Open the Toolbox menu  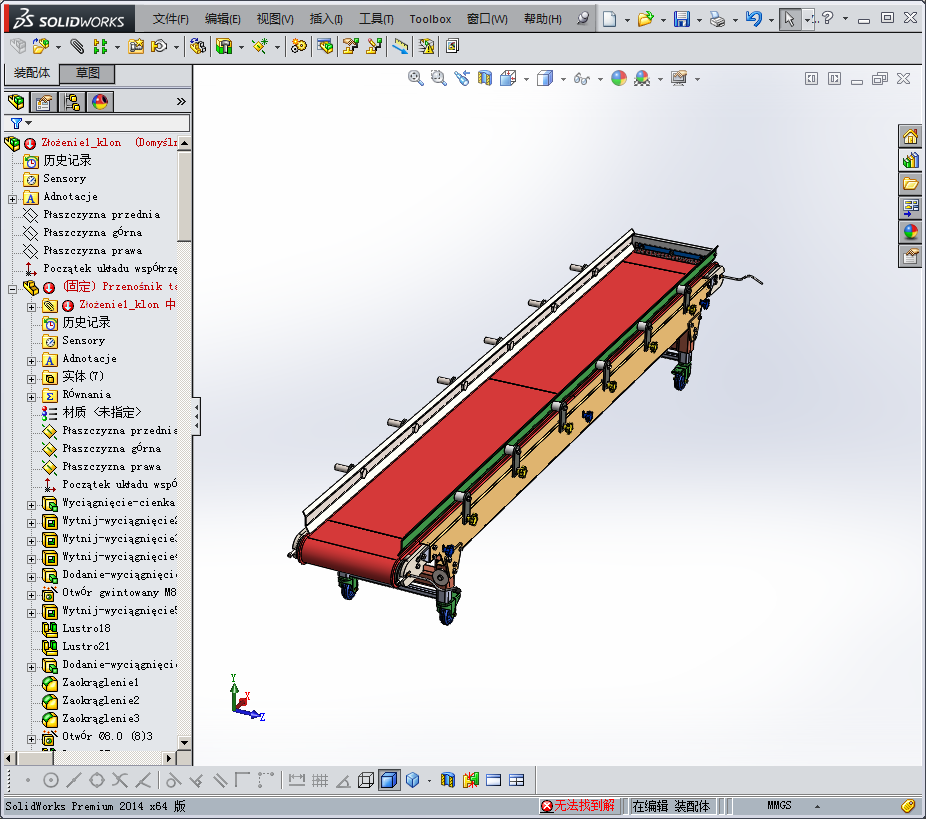click(431, 19)
